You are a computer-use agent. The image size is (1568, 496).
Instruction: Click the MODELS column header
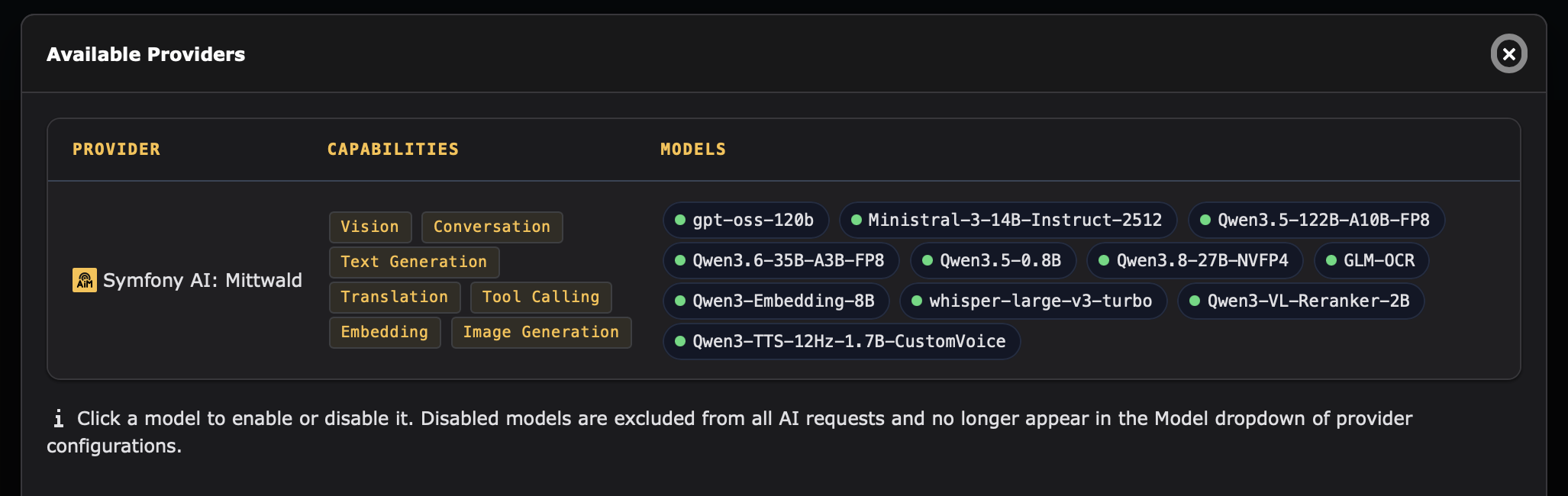click(693, 150)
